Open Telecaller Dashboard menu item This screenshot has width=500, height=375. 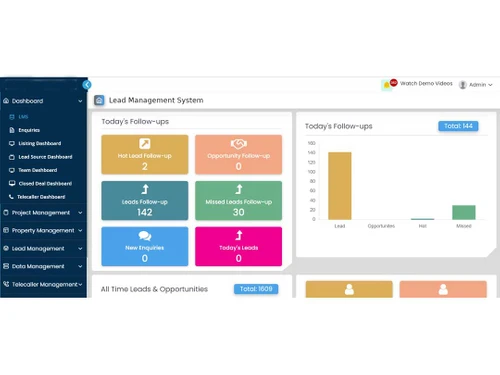pyautogui.click(x=41, y=197)
